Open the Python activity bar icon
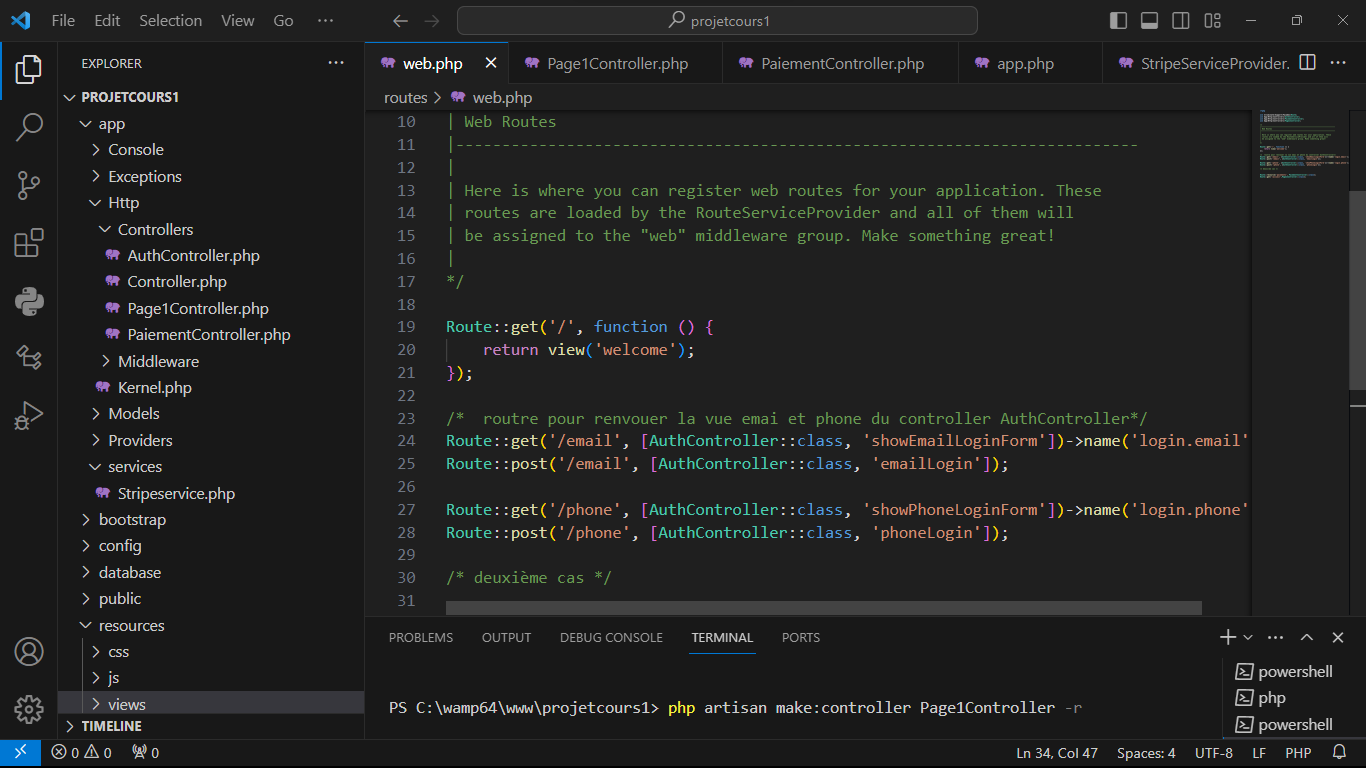The height and width of the screenshot is (768, 1366). (x=29, y=300)
